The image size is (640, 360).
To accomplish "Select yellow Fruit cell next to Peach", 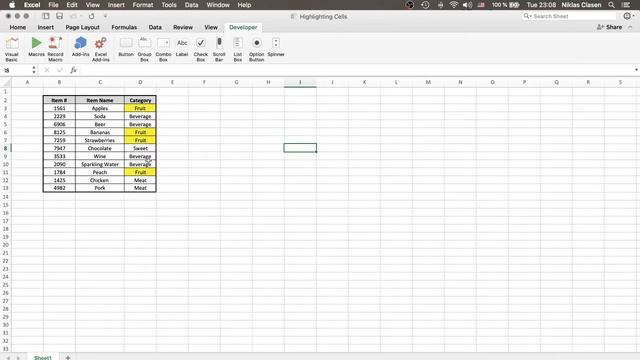I will pyautogui.click(x=140, y=172).
